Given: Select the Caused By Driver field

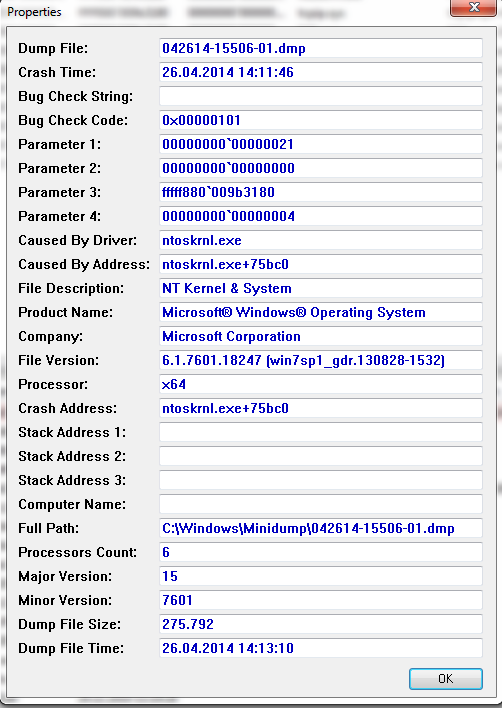Looking at the screenshot, I should (x=321, y=240).
